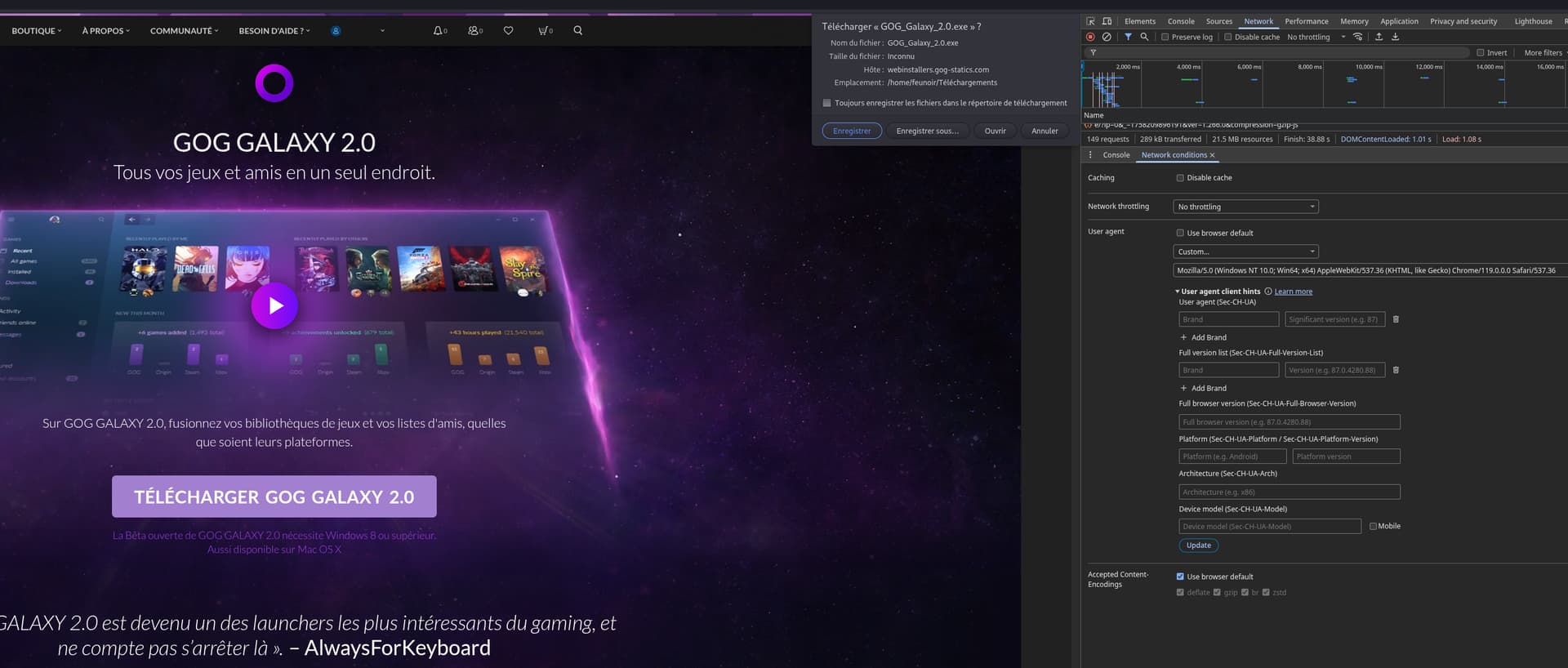Expand the BOUTIQUE navigation menu
The width and height of the screenshot is (1568, 668).
(x=36, y=31)
